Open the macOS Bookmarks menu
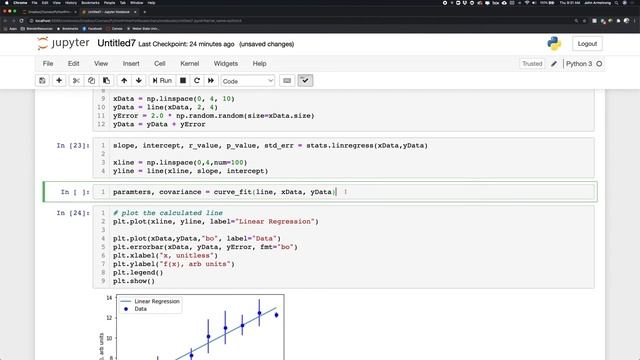This screenshot has height=360, width=640. click(90, 2)
